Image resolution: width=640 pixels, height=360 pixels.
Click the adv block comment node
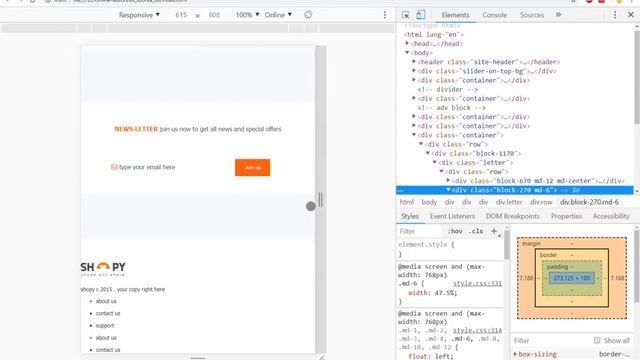click(x=451, y=107)
